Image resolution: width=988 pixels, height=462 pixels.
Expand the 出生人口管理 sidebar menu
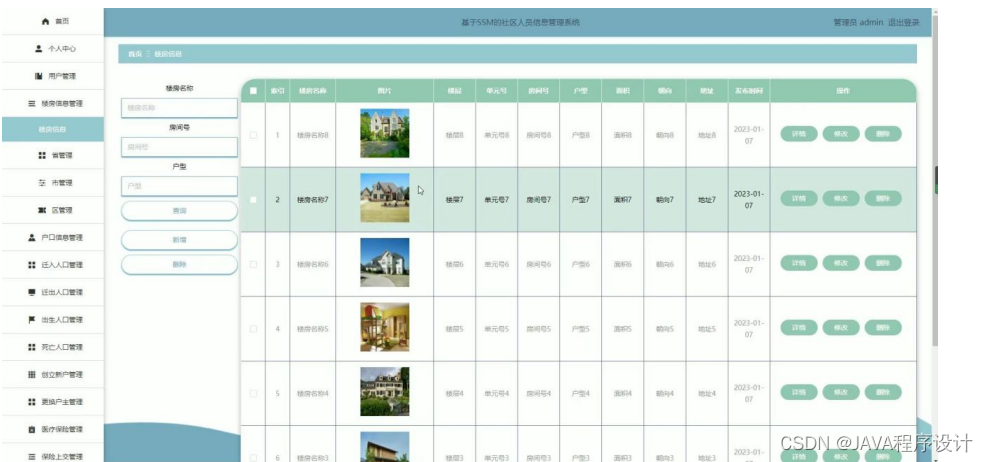53,320
